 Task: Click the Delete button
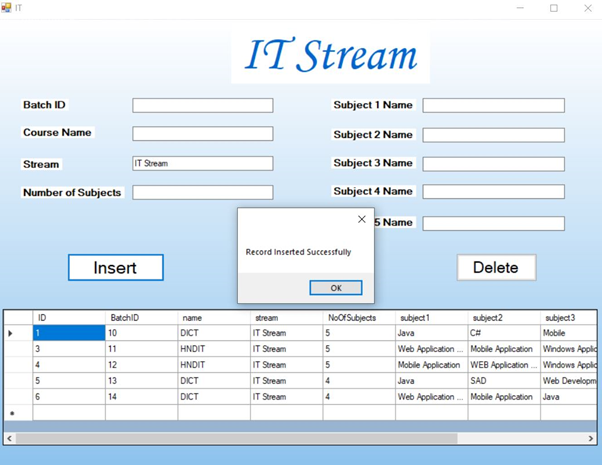click(496, 267)
